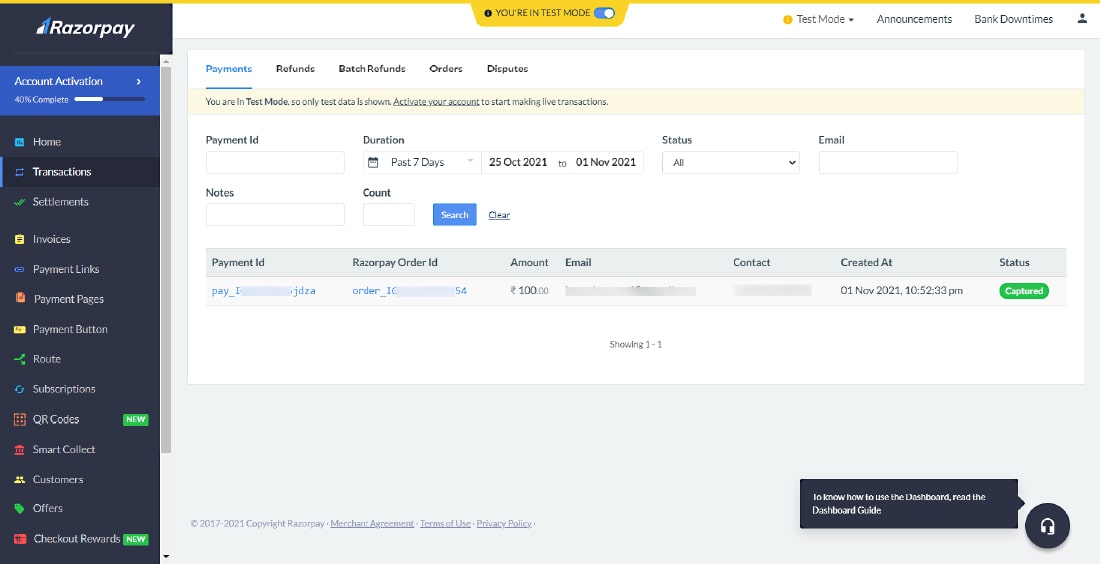Click the Count input field
1100x564 pixels.
[389, 215]
